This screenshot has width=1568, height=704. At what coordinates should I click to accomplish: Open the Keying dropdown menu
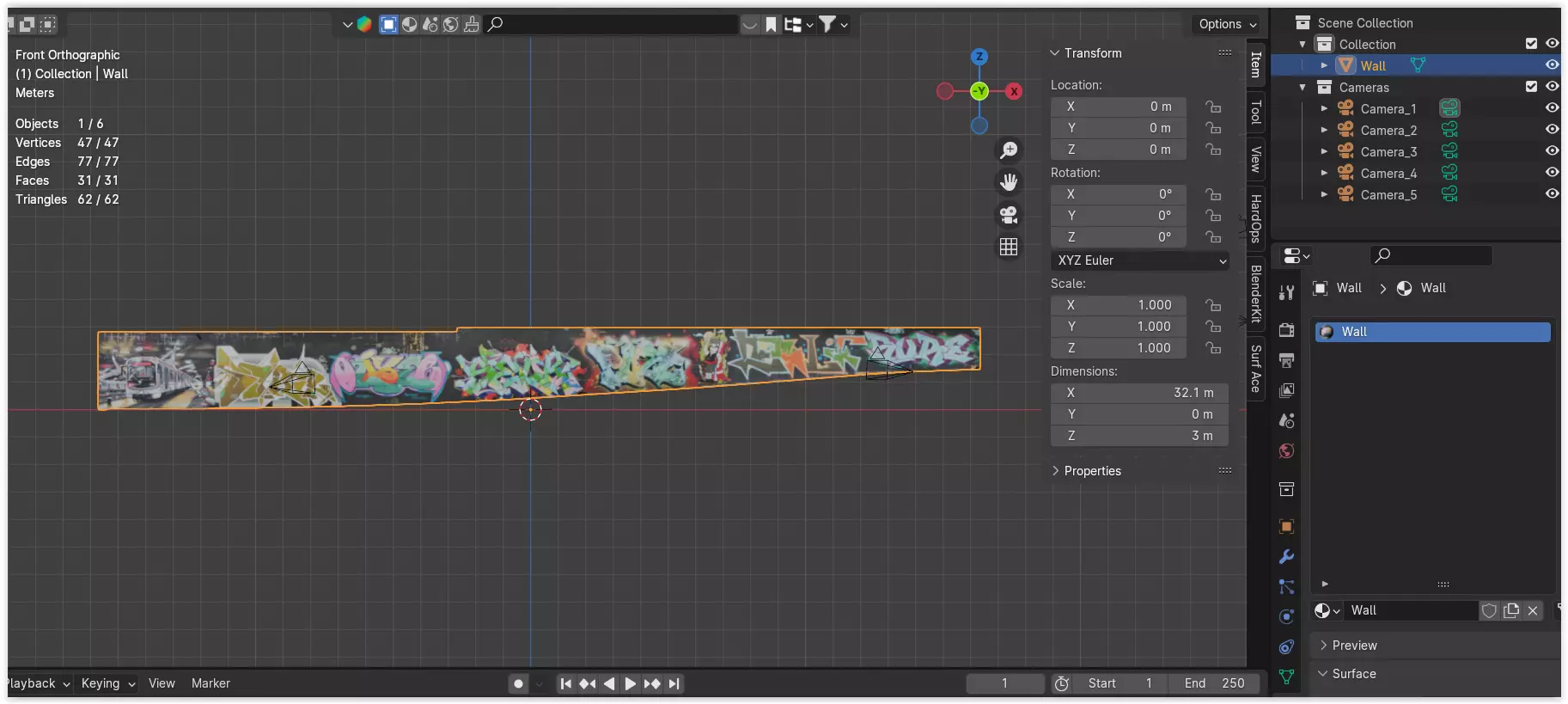click(x=107, y=683)
